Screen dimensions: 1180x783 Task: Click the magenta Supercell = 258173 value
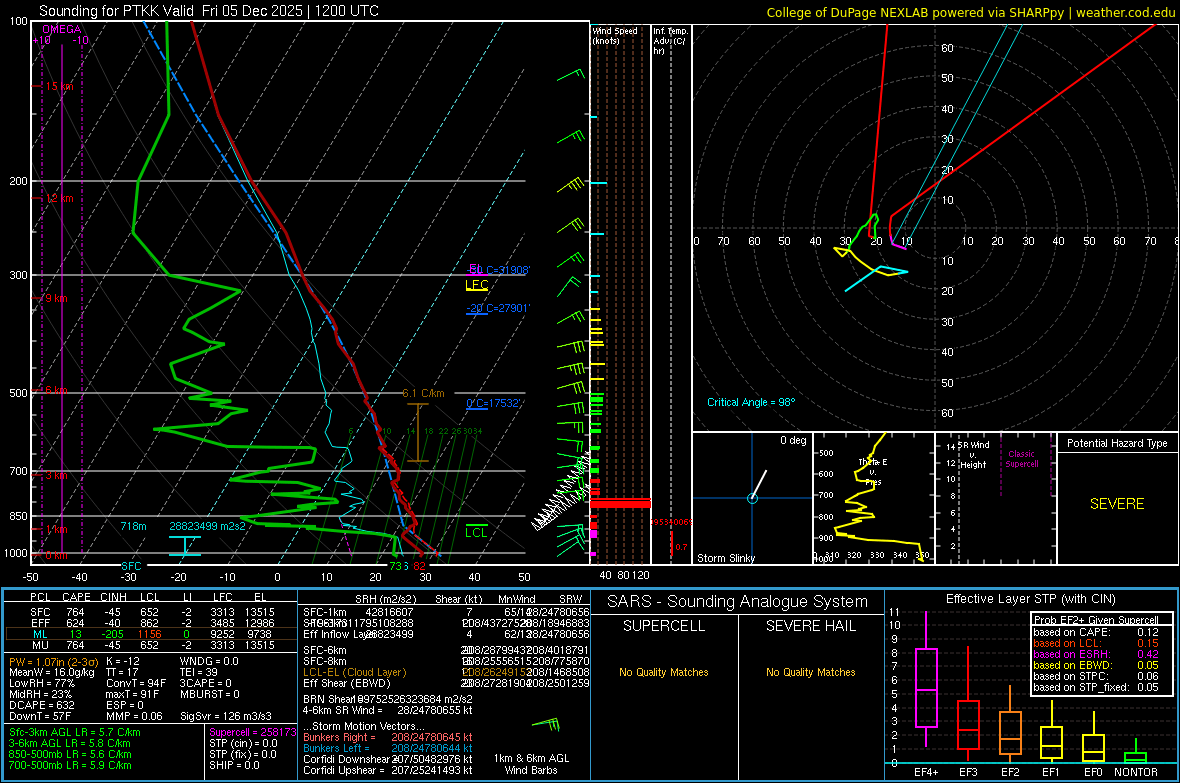(252, 733)
